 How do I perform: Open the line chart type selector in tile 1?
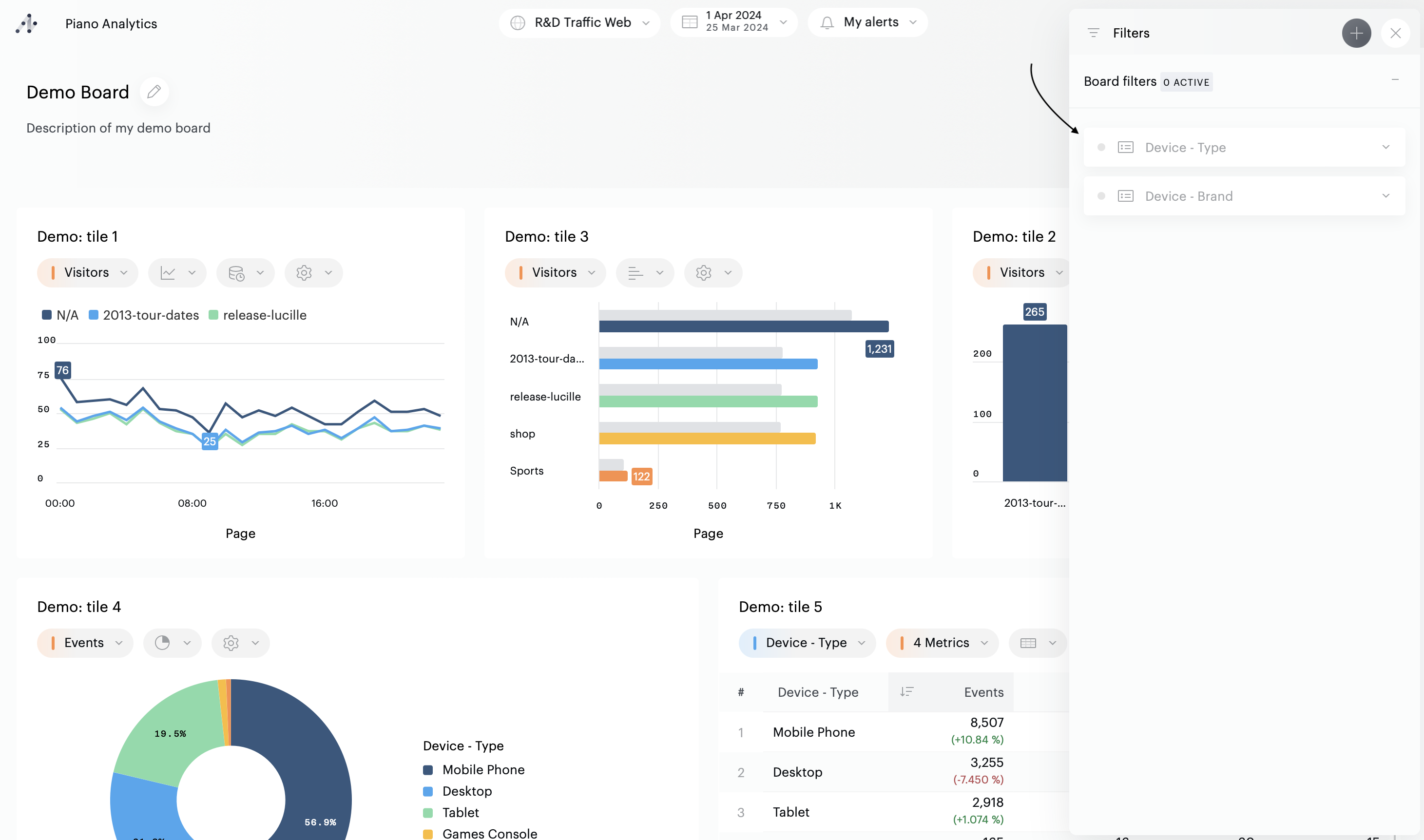[177, 273]
